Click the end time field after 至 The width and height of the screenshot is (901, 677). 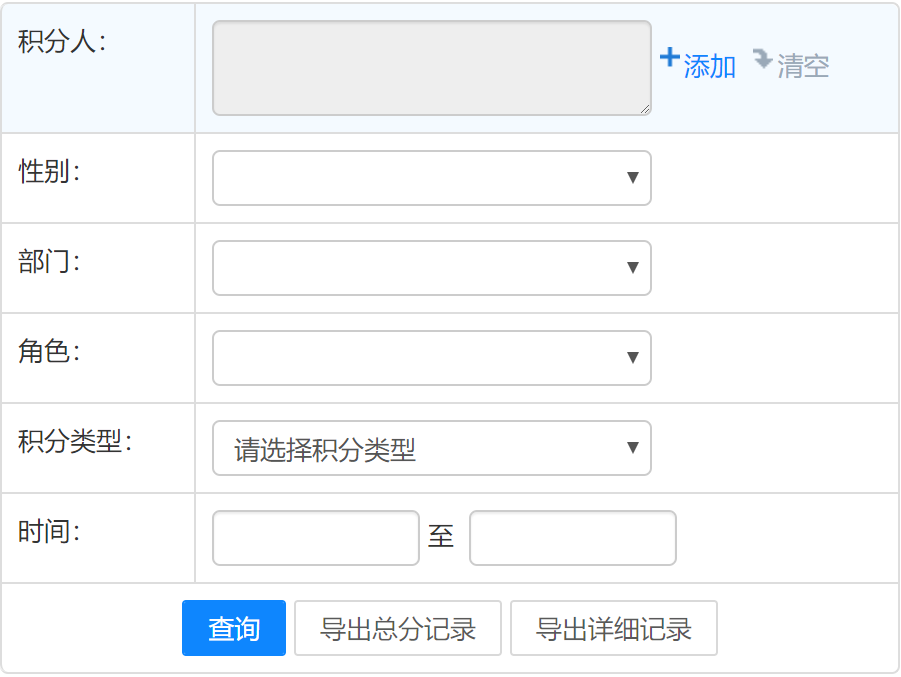click(573, 538)
